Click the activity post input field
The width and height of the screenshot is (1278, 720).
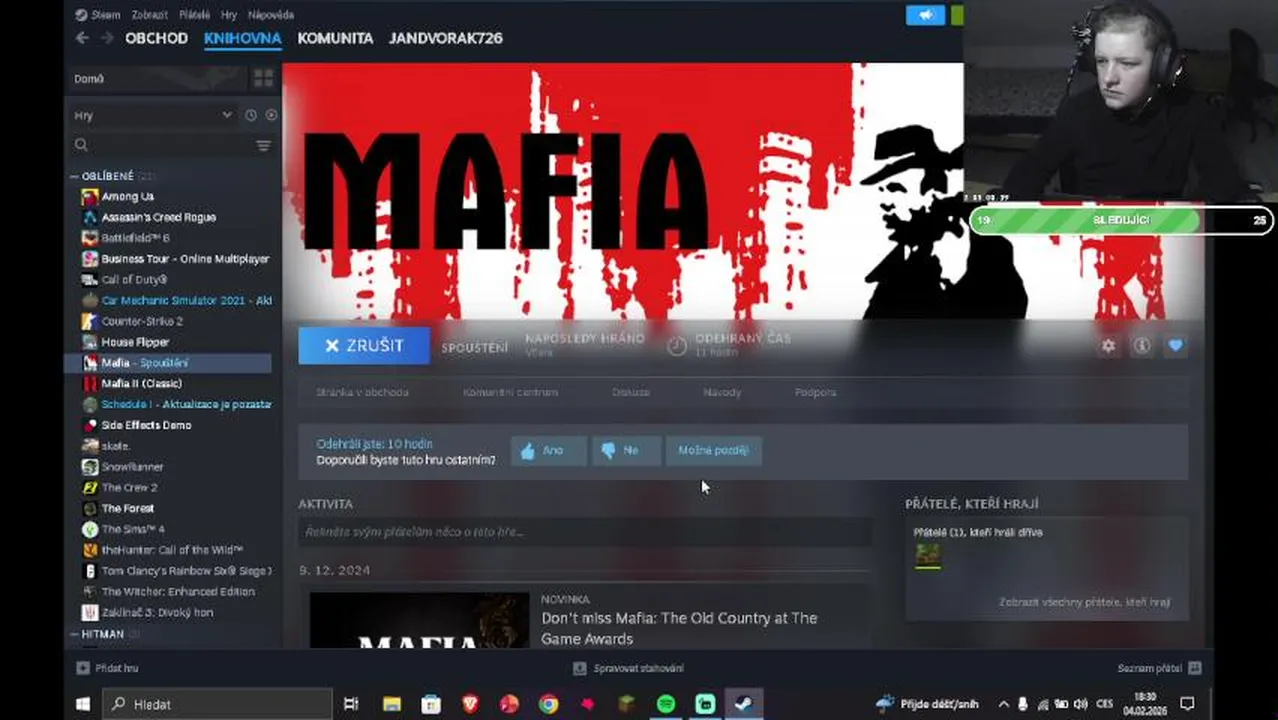coord(585,532)
